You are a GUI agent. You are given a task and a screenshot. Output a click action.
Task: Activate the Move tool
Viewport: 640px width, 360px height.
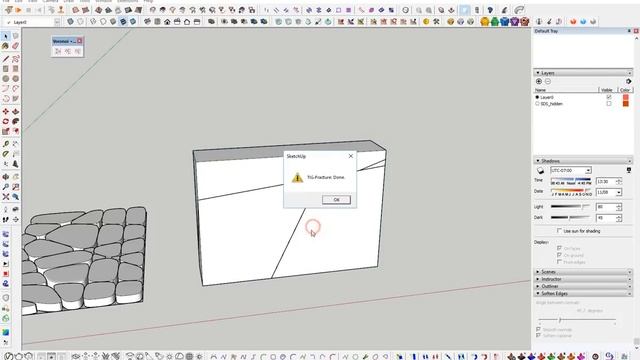pyautogui.click(x=6, y=111)
